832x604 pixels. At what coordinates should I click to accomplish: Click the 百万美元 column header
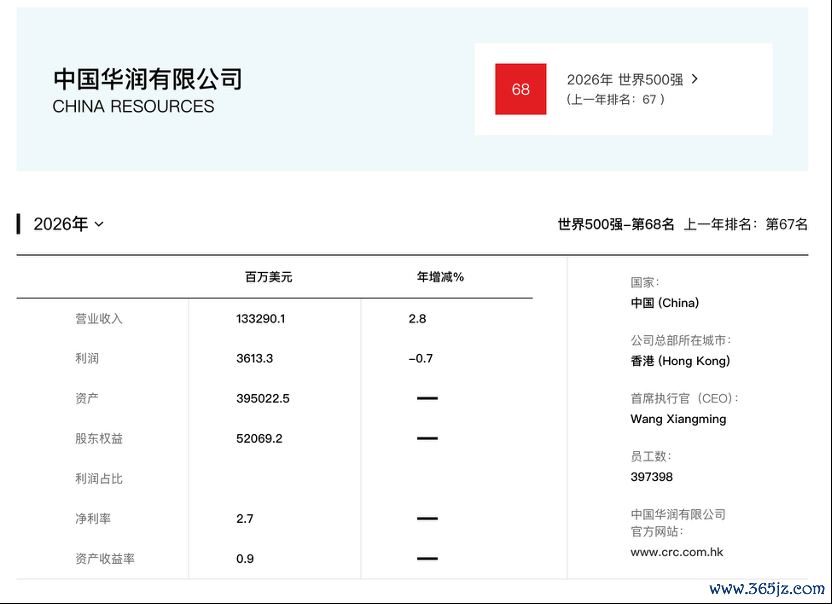[x=268, y=277]
